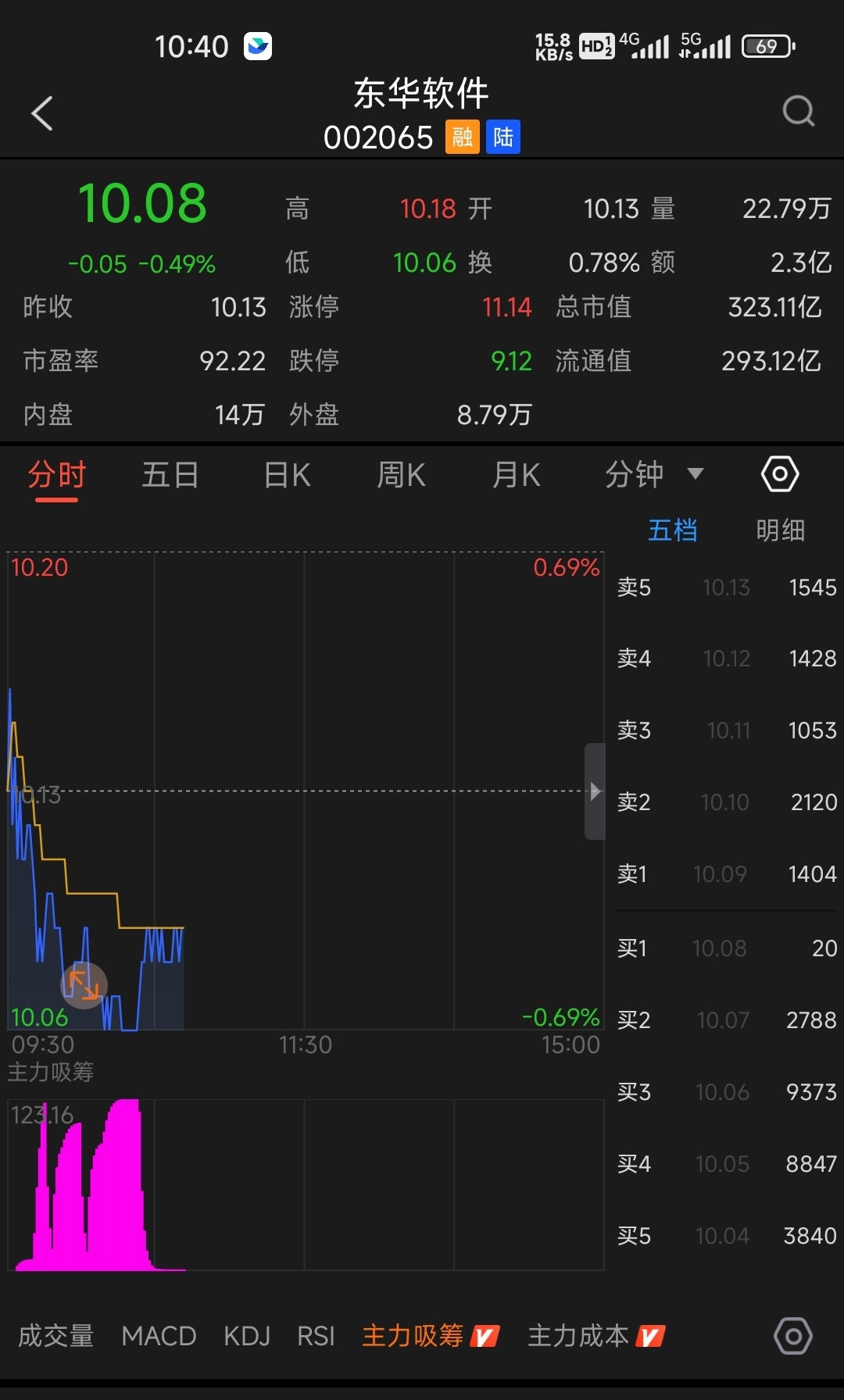The image size is (844, 1400).
Task: Tap the 卖4 row at 10.12
Action: tap(727, 659)
